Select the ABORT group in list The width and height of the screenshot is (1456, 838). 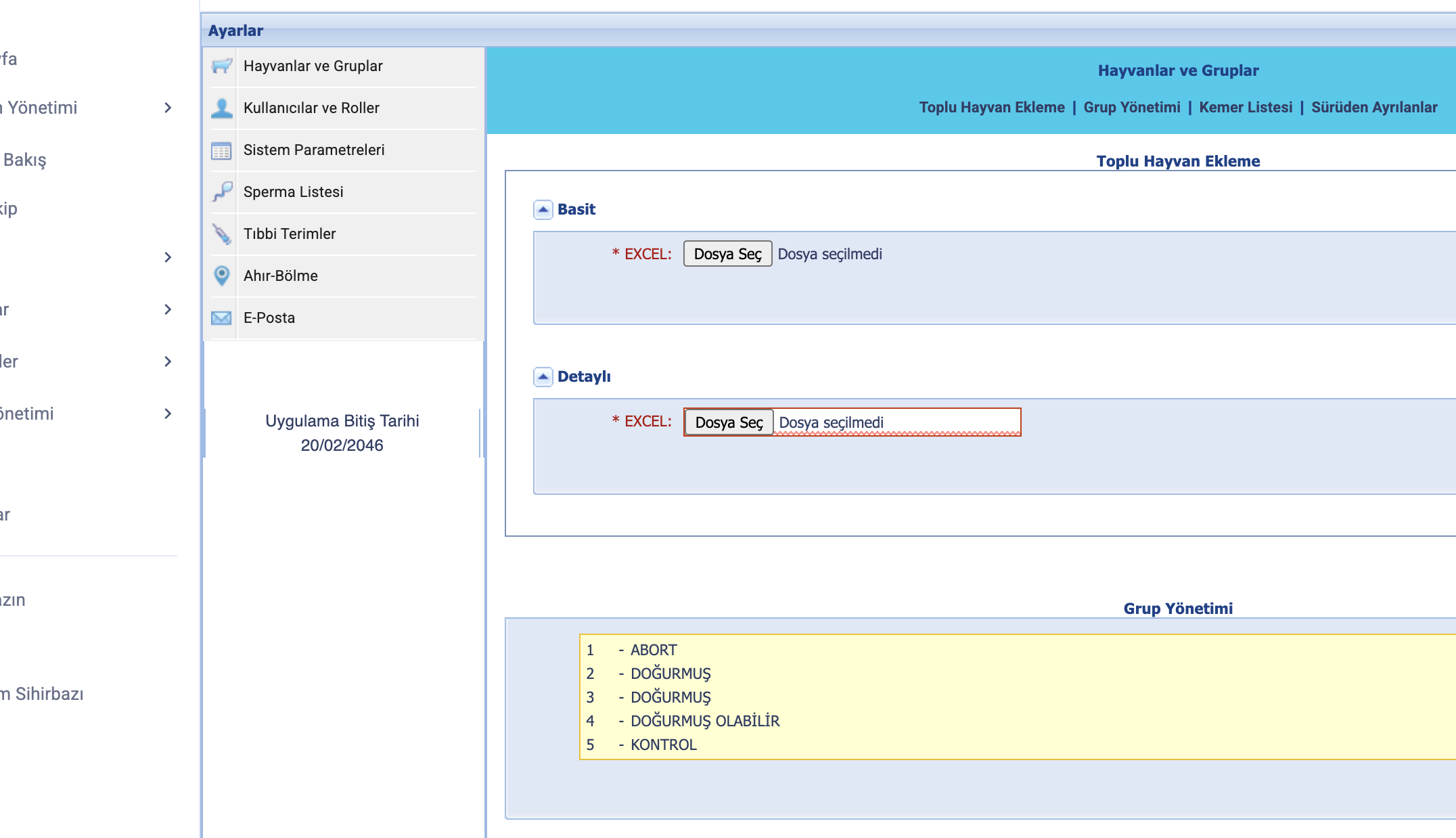pyautogui.click(x=653, y=650)
